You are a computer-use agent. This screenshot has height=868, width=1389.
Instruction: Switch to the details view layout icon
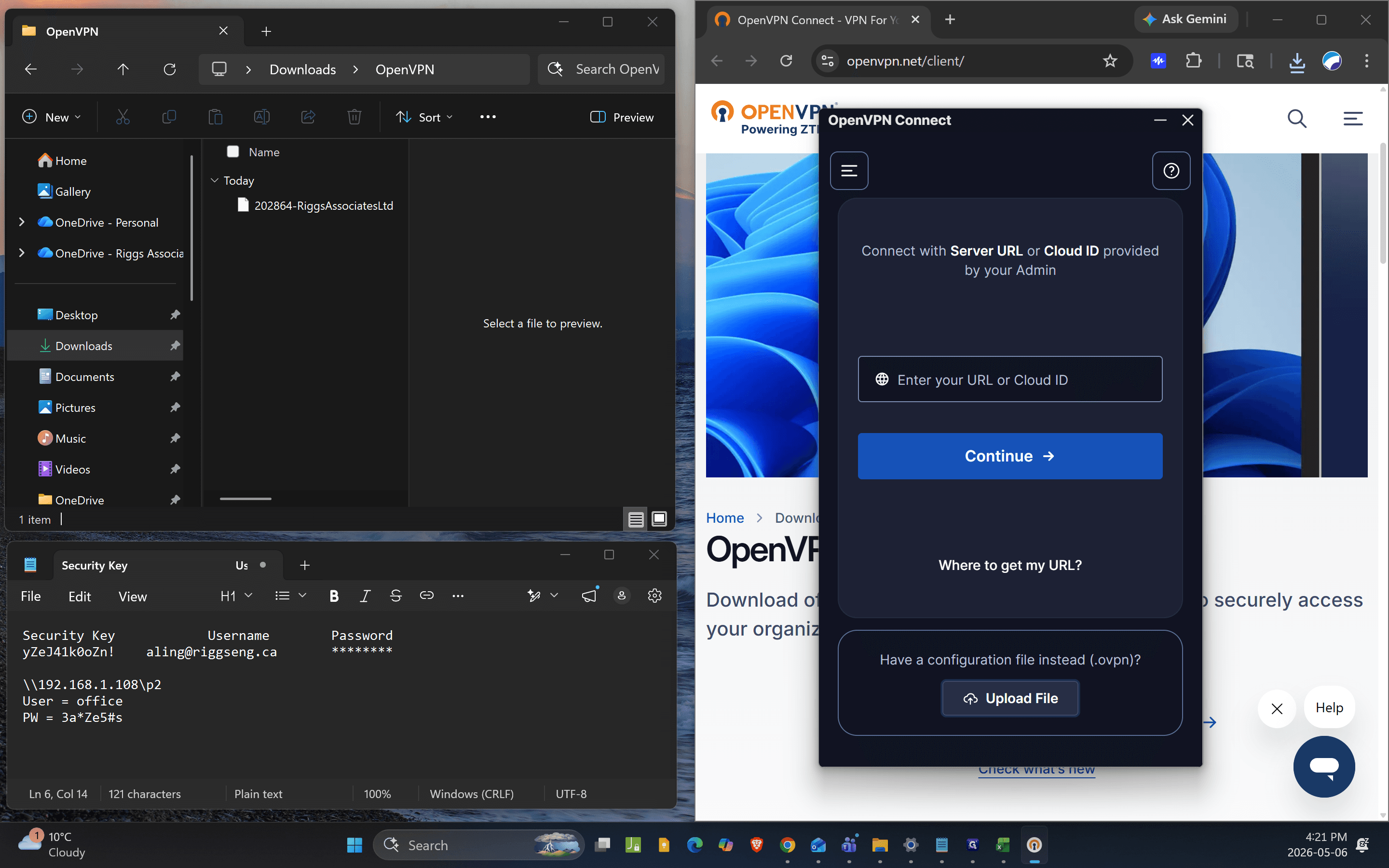click(636, 519)
